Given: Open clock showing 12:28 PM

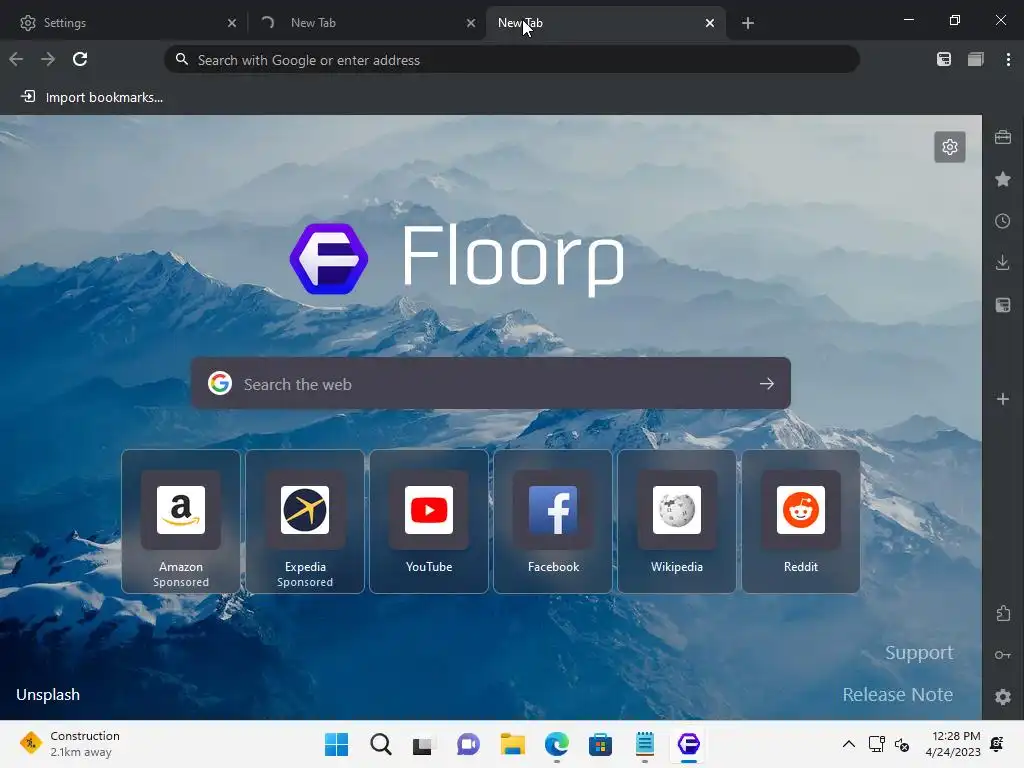Looking at the screenshot, I should click(953, 744).
